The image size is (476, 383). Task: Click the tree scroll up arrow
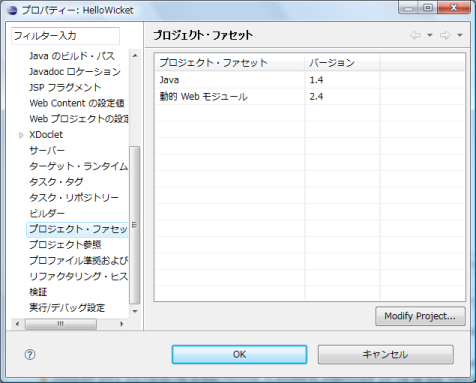click(x=135, y=56)
